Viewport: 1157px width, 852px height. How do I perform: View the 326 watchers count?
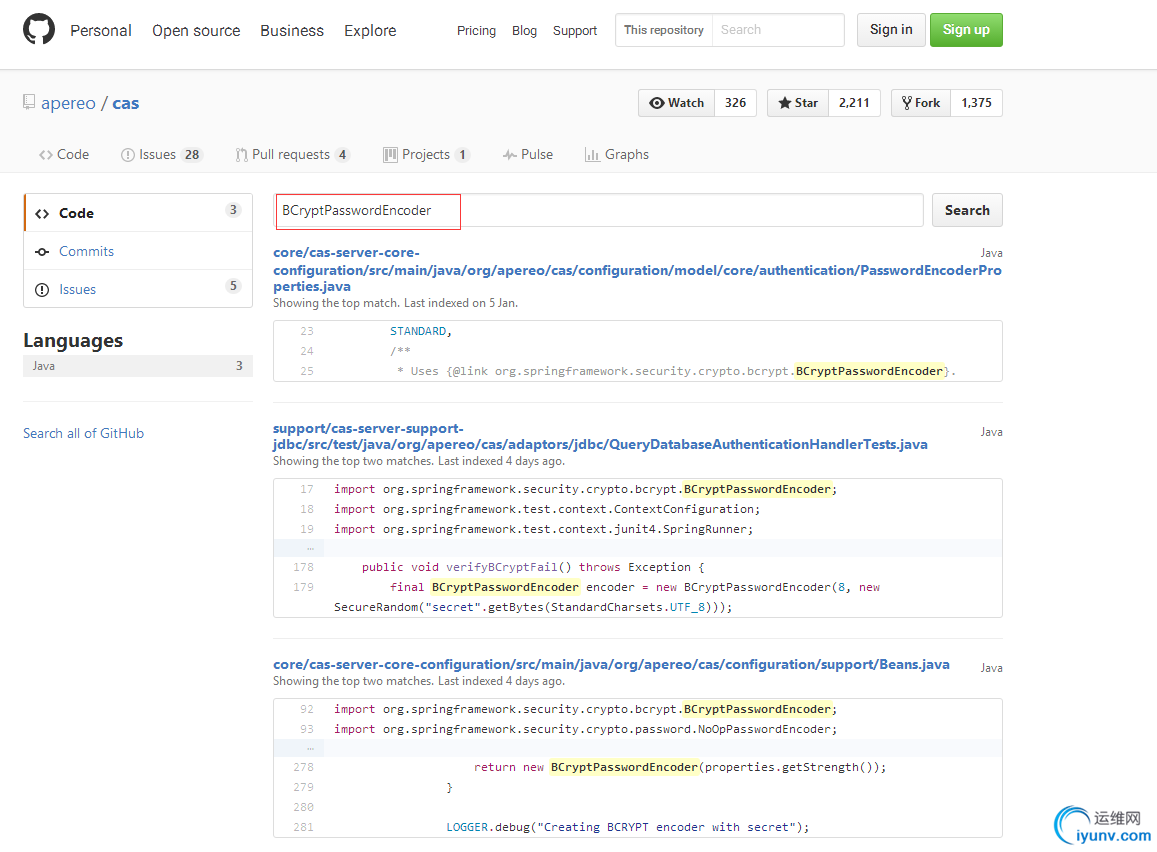pos(735,103)
